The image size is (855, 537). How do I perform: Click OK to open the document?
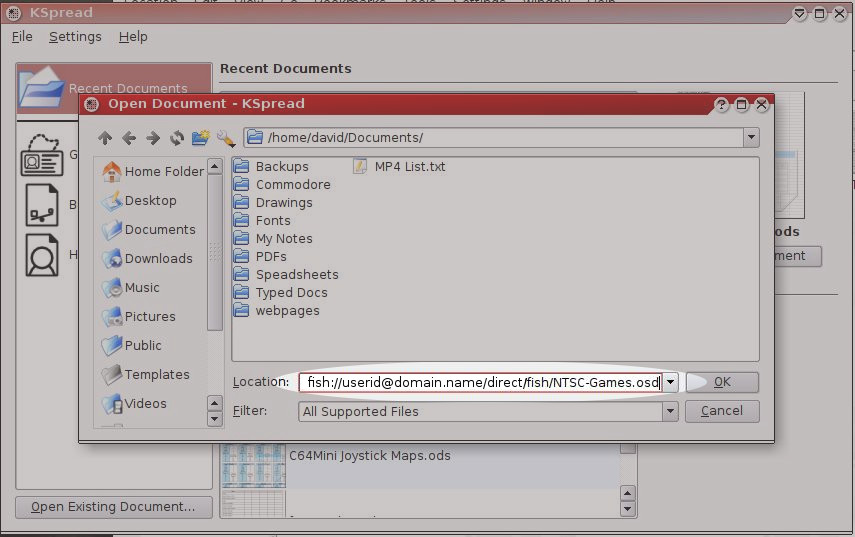click(722, 382)
